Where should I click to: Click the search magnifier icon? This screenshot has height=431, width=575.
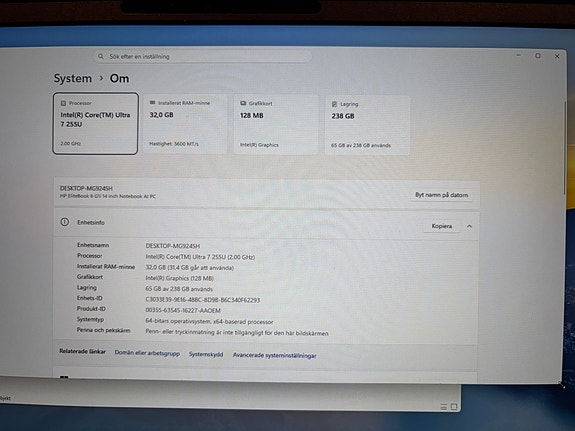100,56
